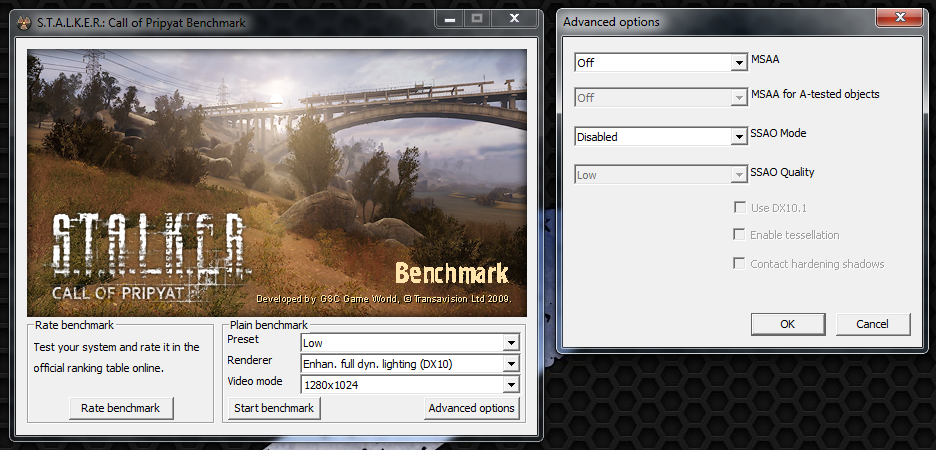Open the Video mode dropdown showing 1280x1024
The height and width of the screenshot is (450, 936).
pyautogui.click(x=410, y=385)
